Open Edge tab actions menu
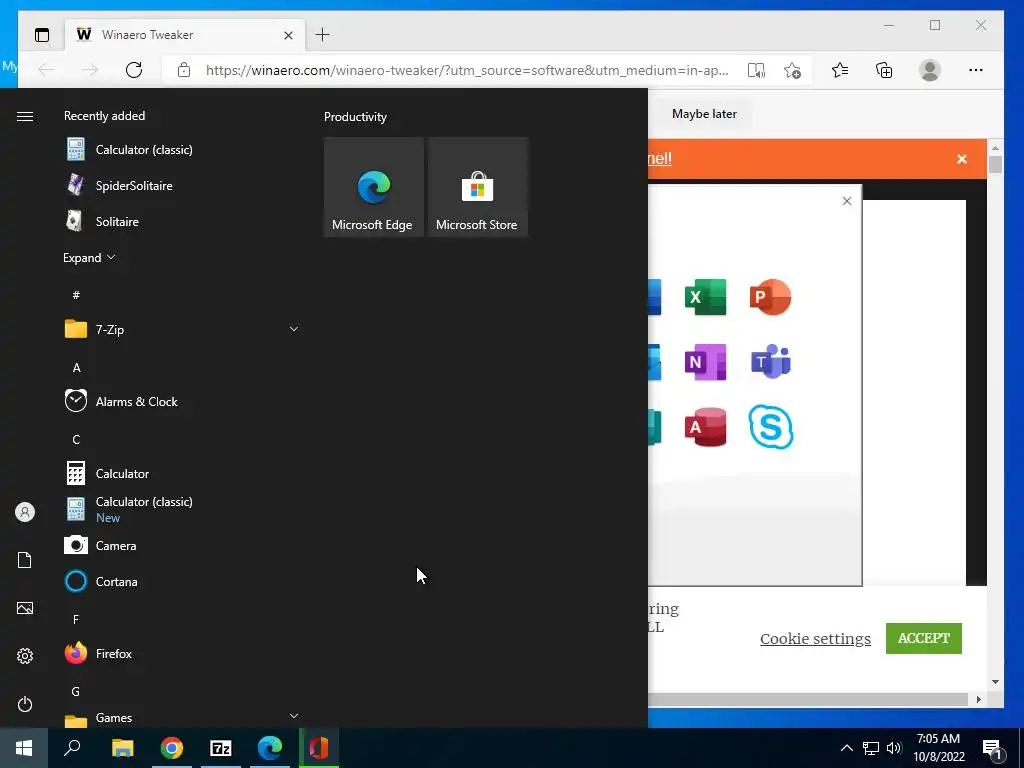This screenshot has width=1024, height=768. tap(42, 35)
